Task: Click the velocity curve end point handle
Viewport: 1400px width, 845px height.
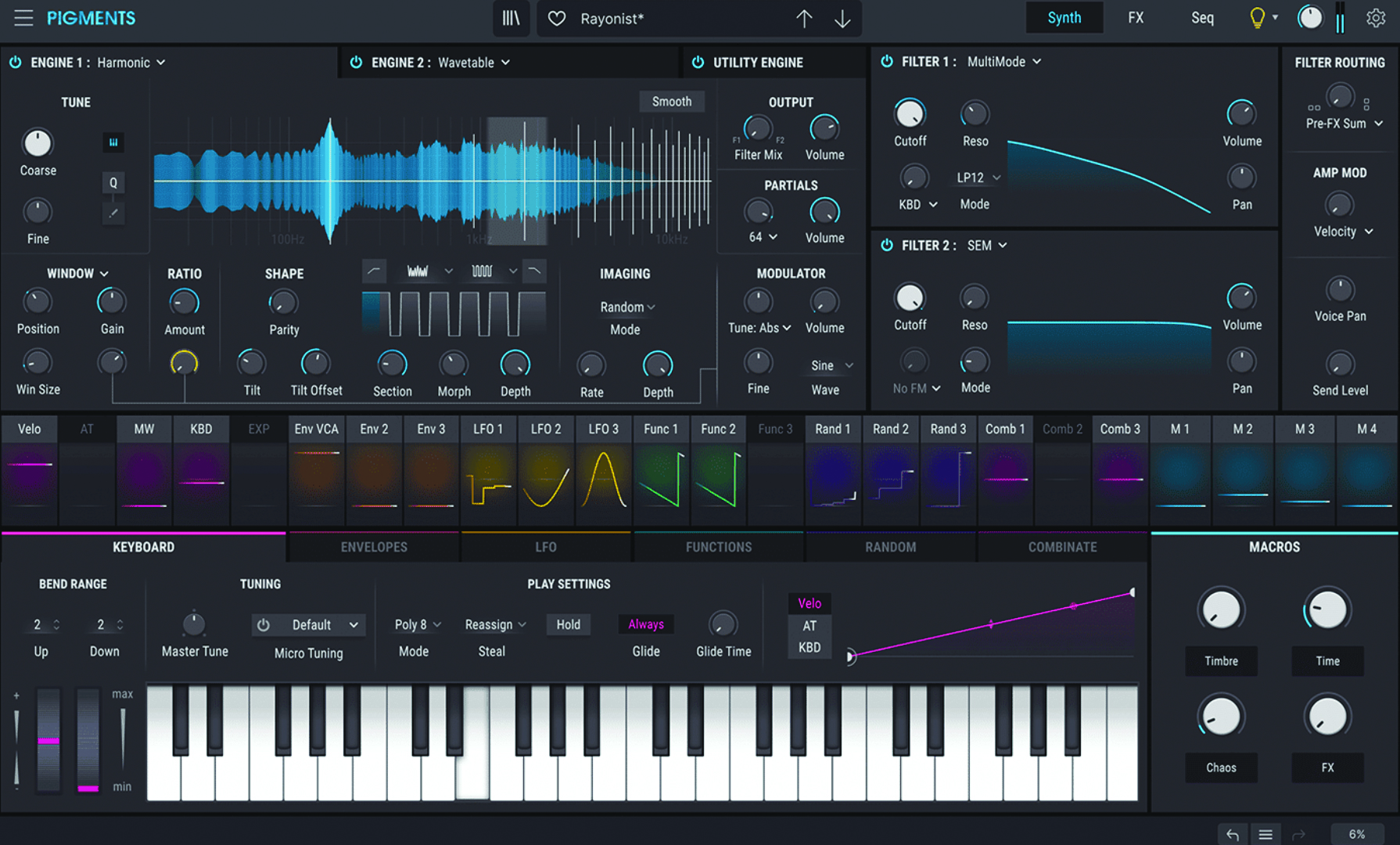Action: [x=1132, y=592]
